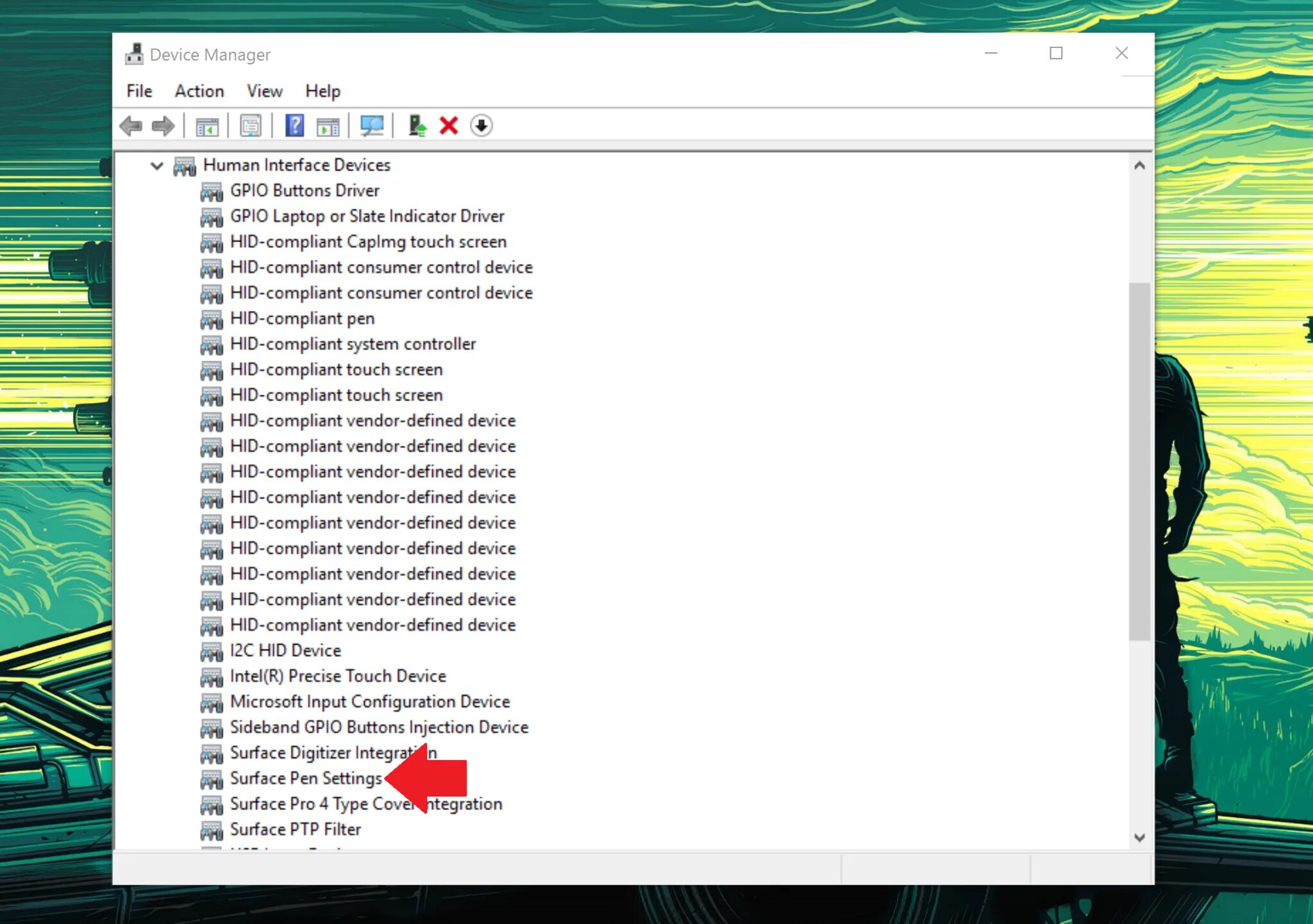The image size is (1313, 924).
Task: Click Show/Hide Console Tree icon
Action: (x=206, y=126)
